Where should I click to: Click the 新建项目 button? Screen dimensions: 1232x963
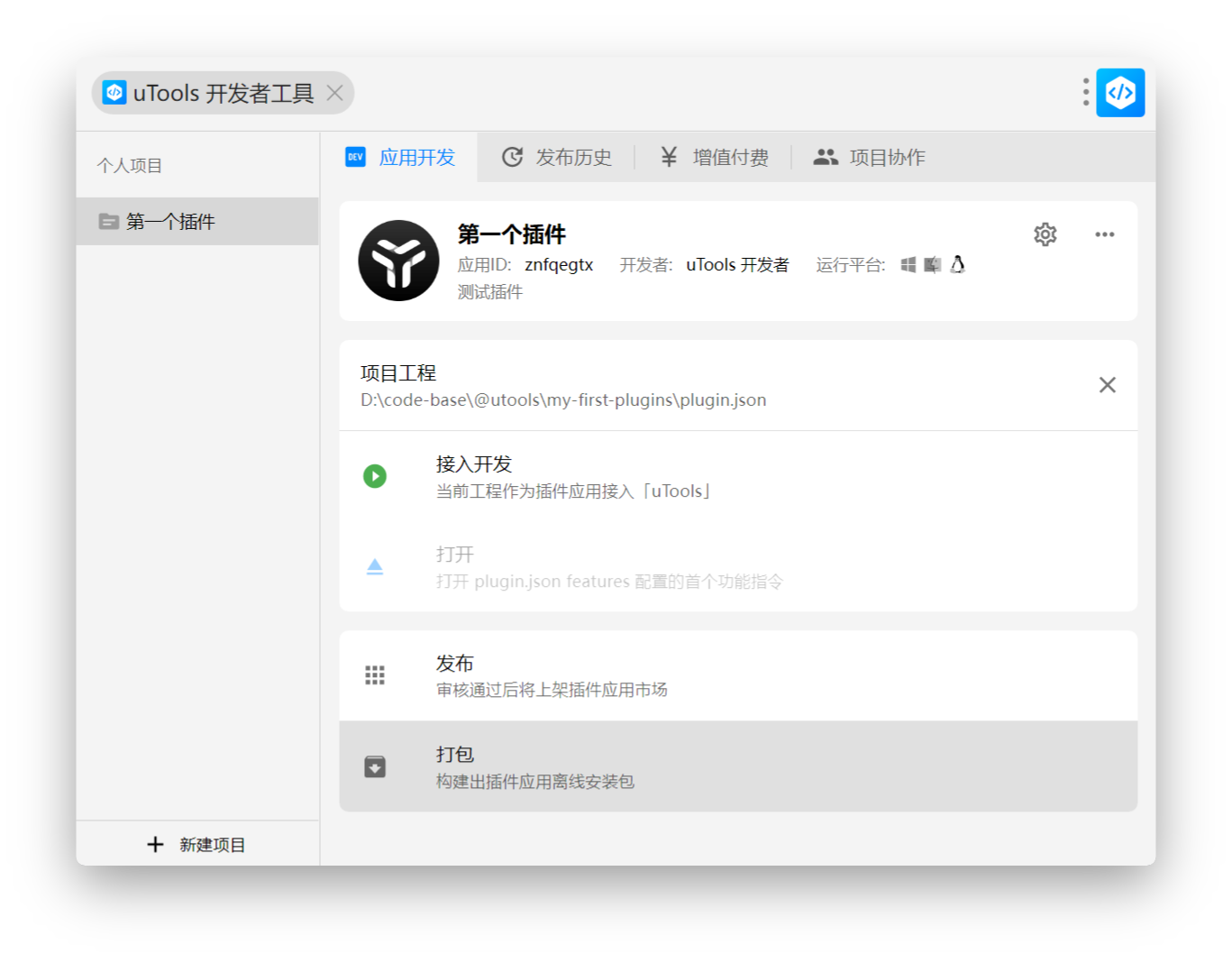196,844
